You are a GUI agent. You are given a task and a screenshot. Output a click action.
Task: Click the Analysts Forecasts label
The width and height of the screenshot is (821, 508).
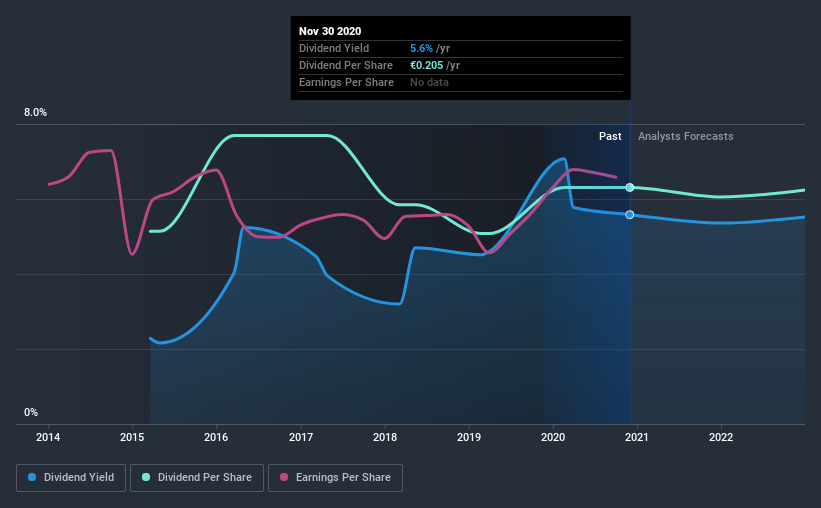[685, 136]
